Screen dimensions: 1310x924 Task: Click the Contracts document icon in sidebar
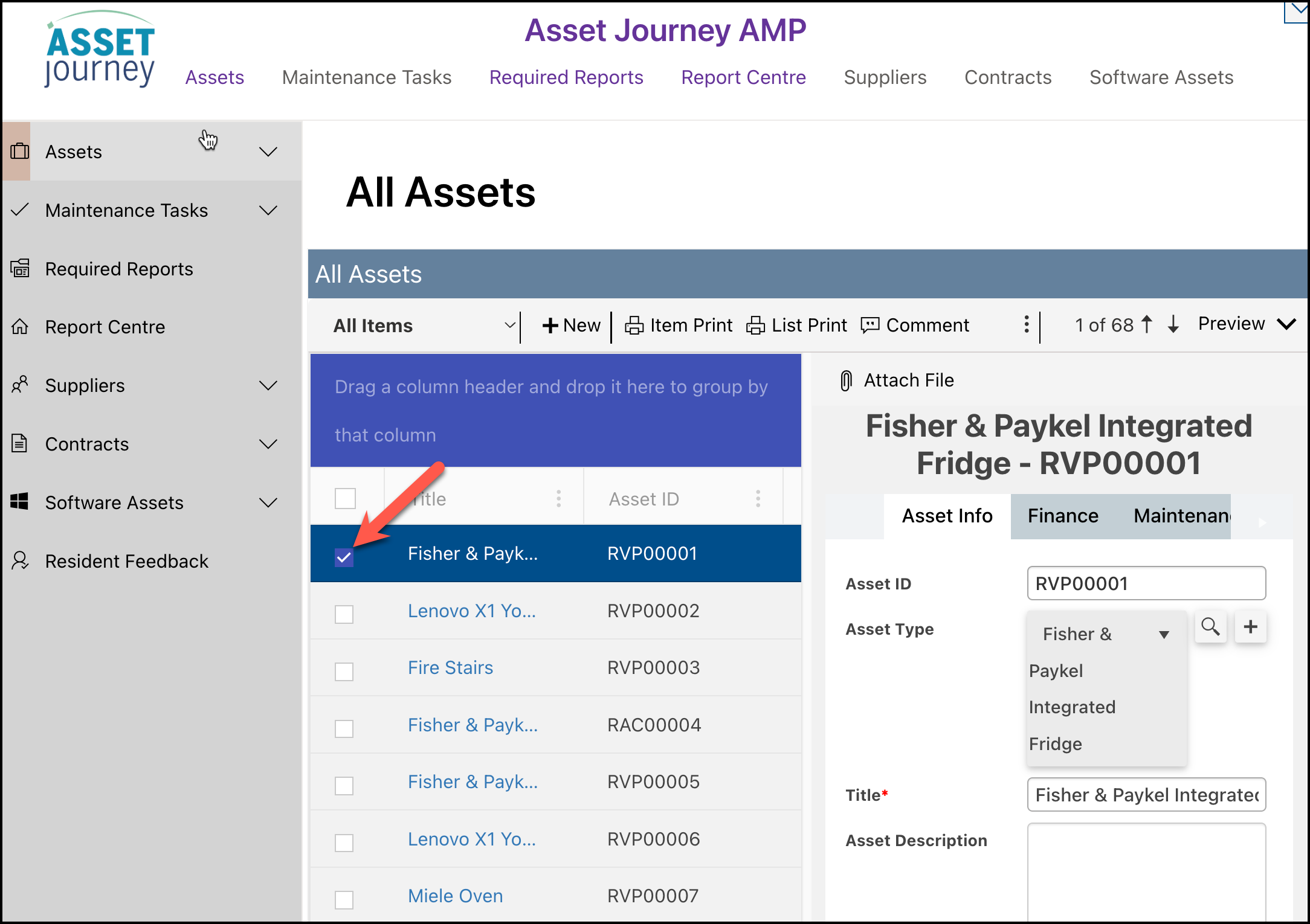coord(20,443)
